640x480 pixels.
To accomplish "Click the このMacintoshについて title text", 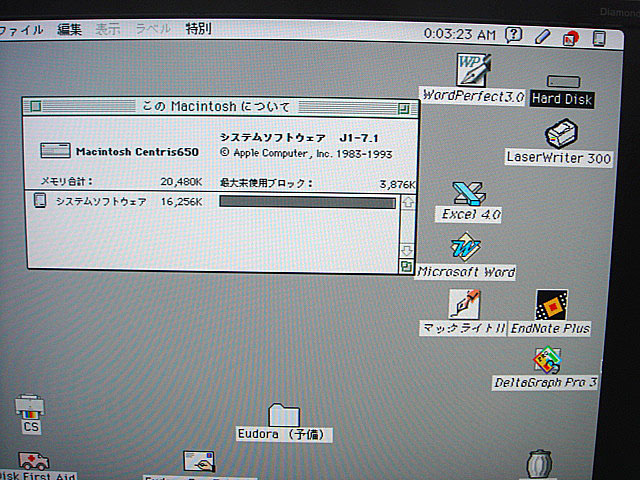I will 216,107.
